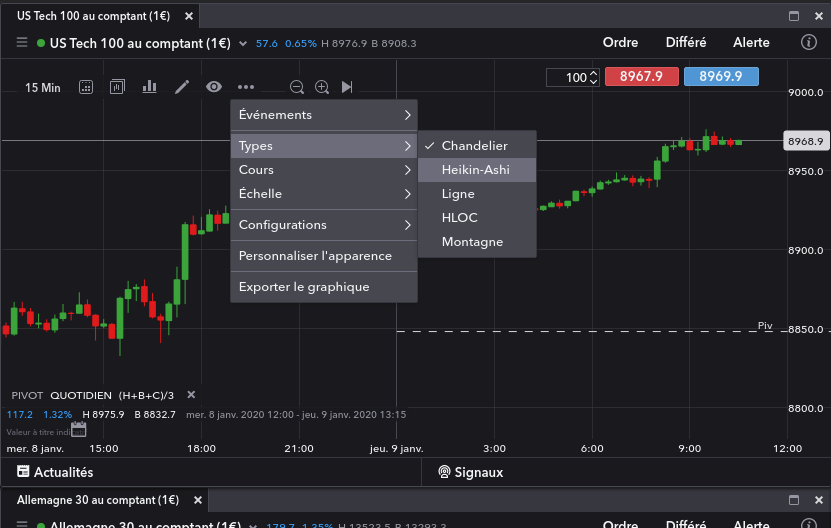The image size is (831, 528).
Task: Zoom in on the chart
Action: point(322,88)
